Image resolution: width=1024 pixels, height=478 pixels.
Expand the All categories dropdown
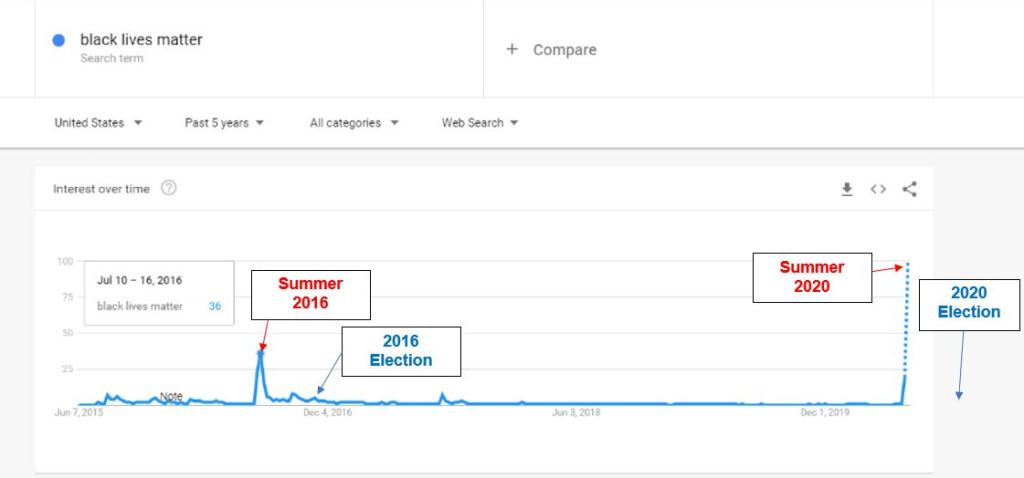[x=354, y=123]
